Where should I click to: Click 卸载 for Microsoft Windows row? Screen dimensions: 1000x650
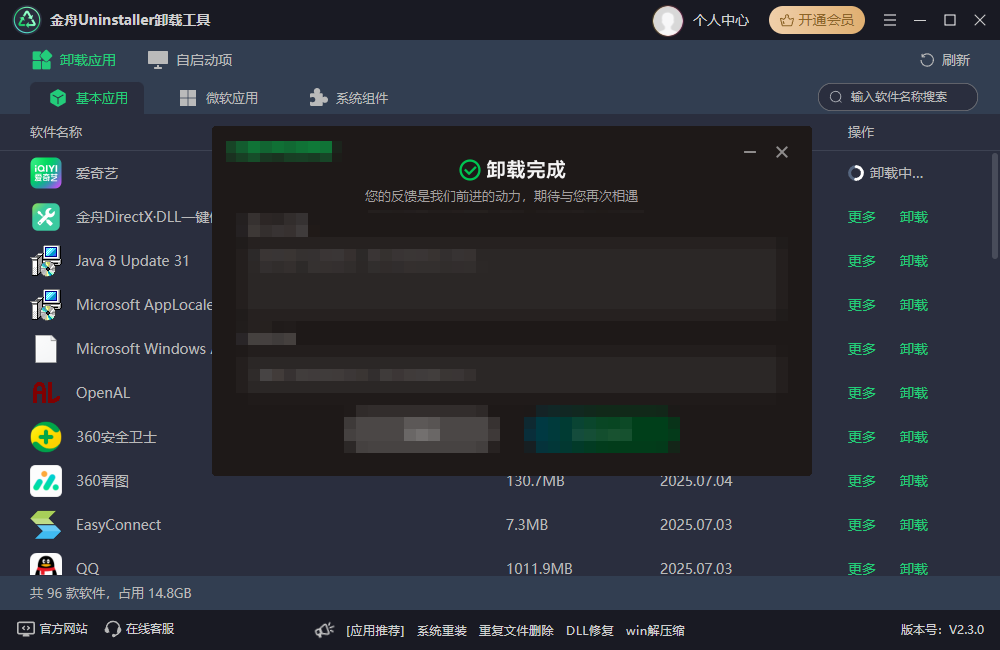click(x=913, y=349)
